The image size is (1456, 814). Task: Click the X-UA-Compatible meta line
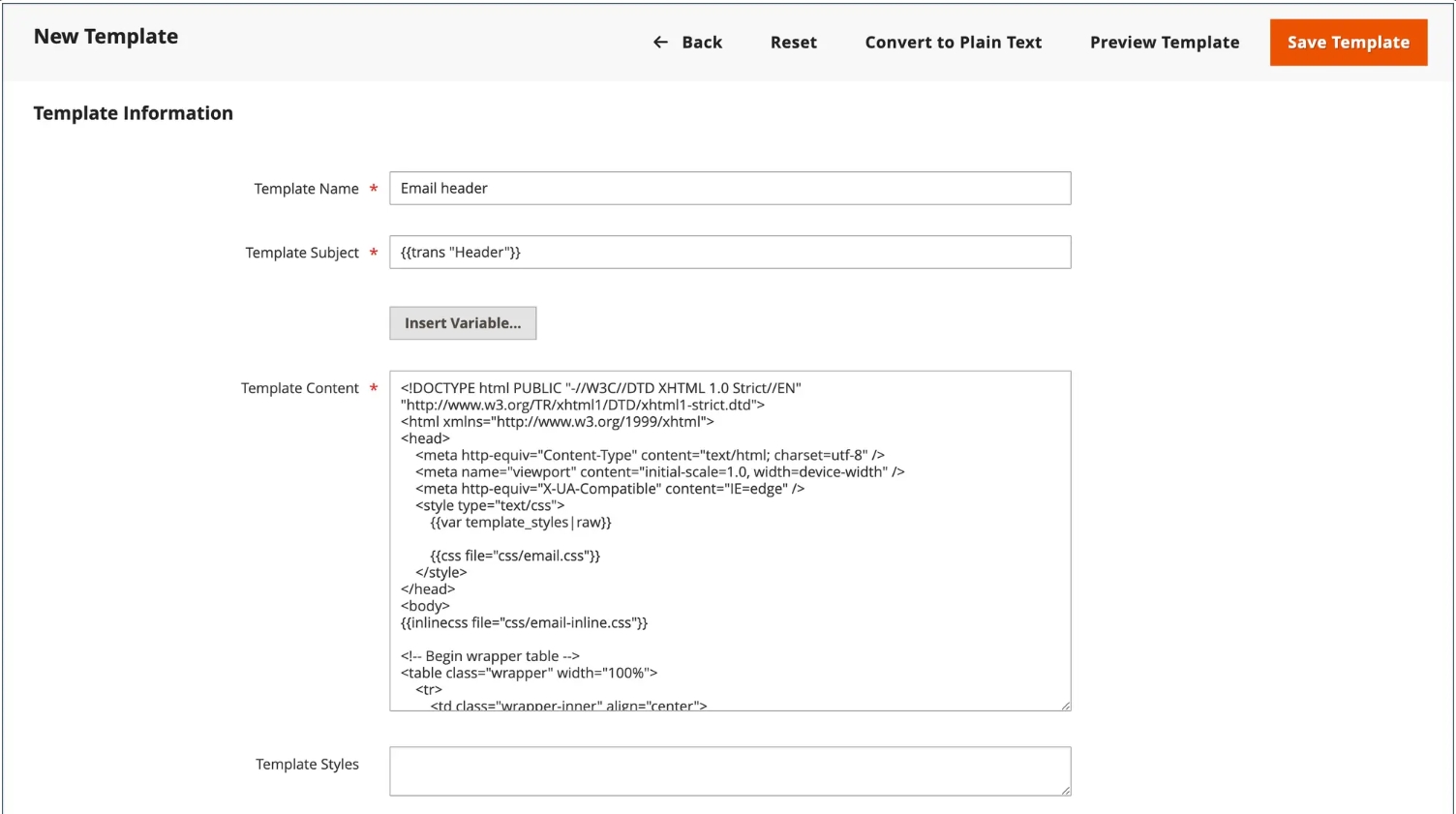[610, 489]
